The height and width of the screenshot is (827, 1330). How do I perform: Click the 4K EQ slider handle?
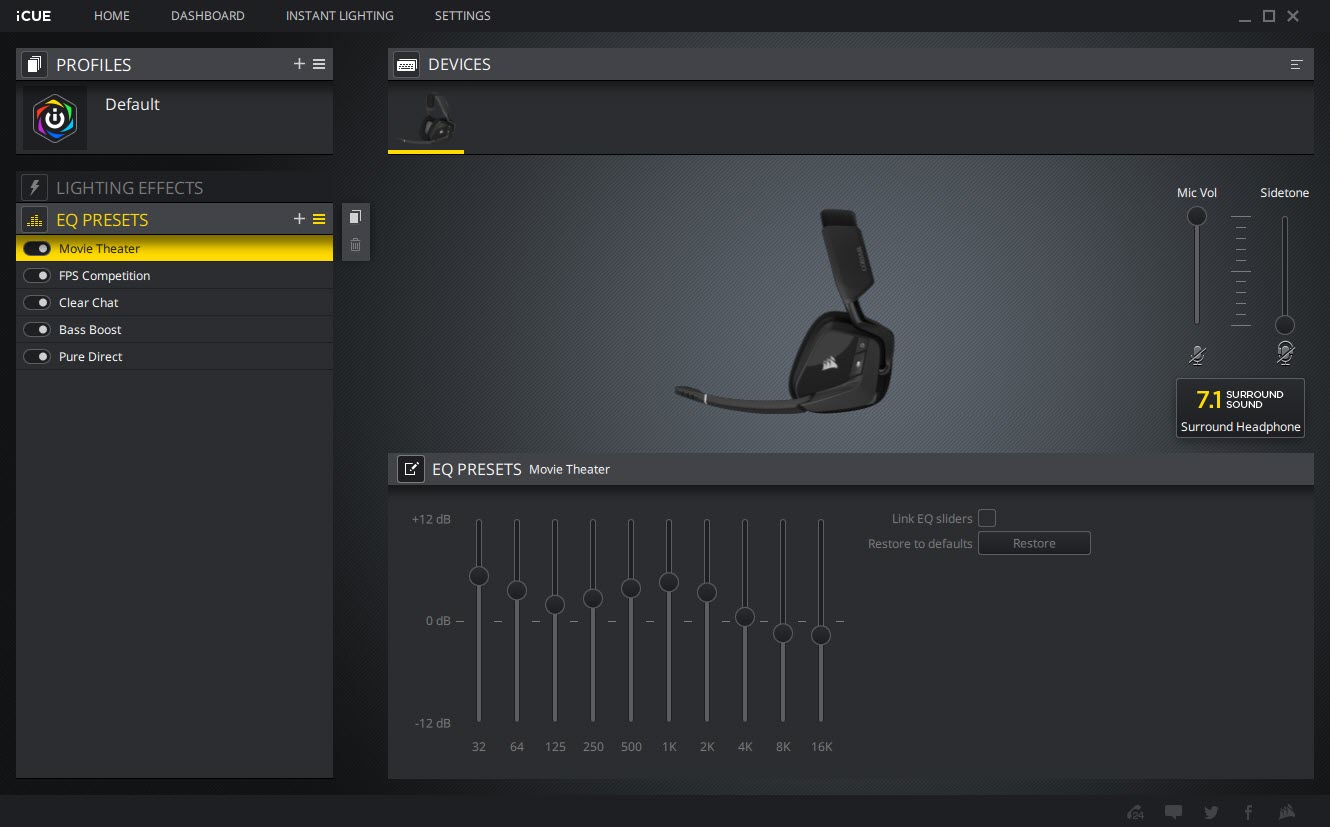745,617
